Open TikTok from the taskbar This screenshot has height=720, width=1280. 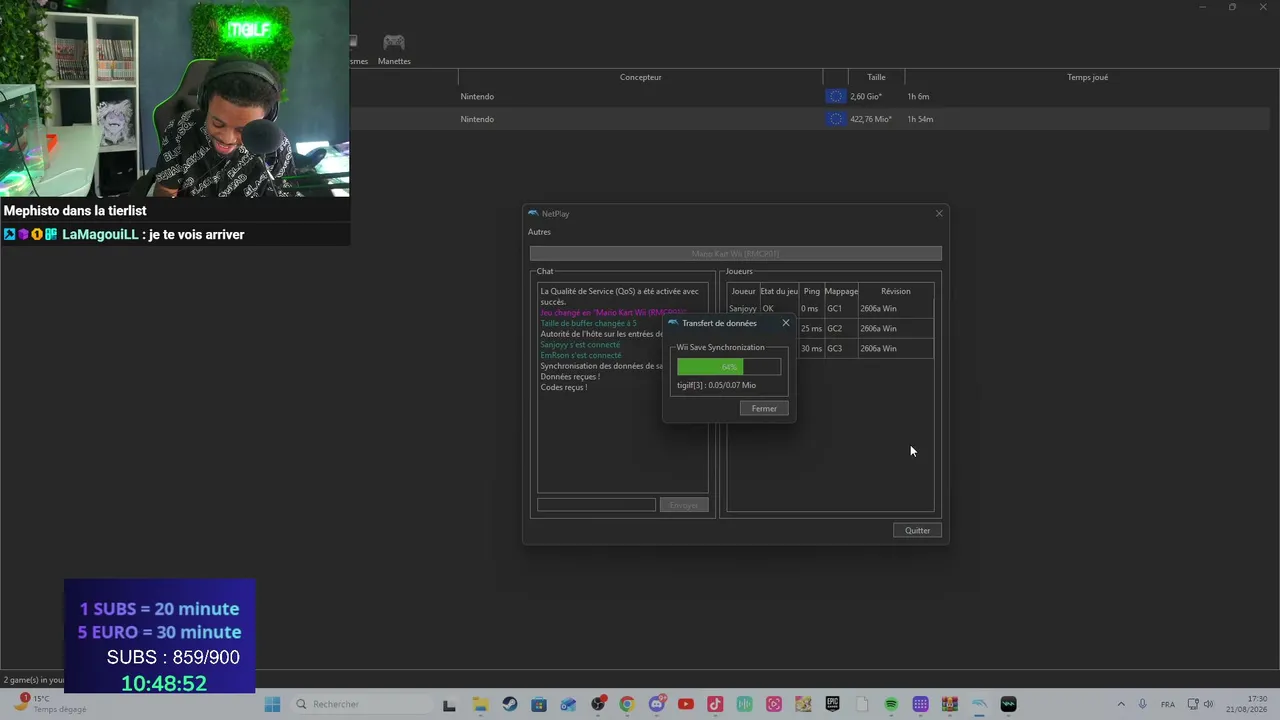tap(715, 704)
